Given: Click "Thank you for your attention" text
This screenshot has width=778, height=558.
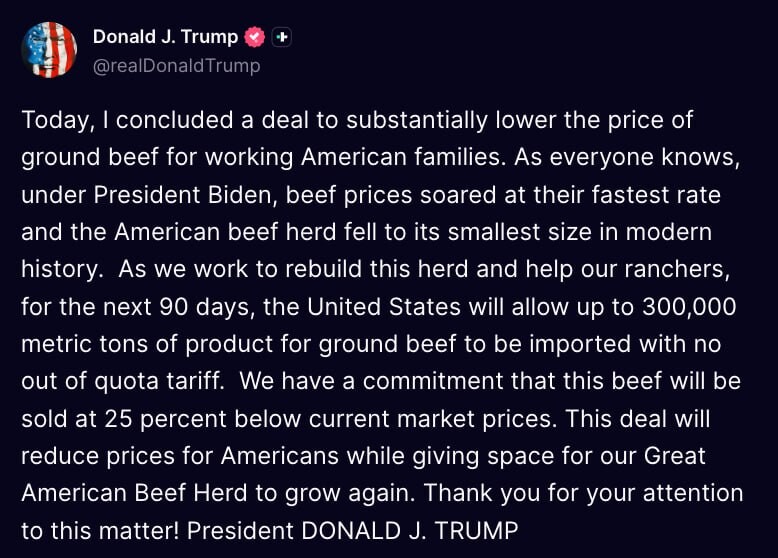Looking at the screenshot, I should click(x=584, y=494).
